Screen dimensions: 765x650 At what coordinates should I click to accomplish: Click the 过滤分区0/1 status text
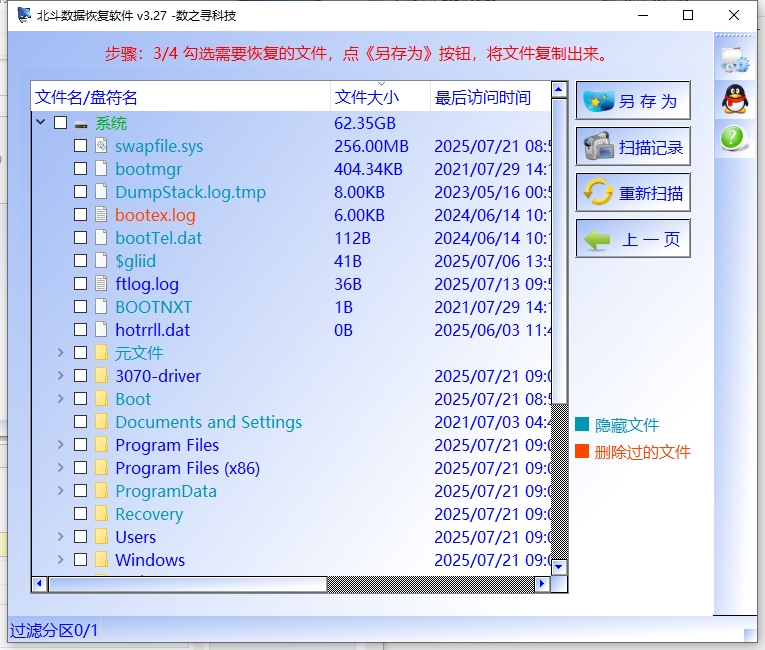pyautogui.click(x=54, y=630)
